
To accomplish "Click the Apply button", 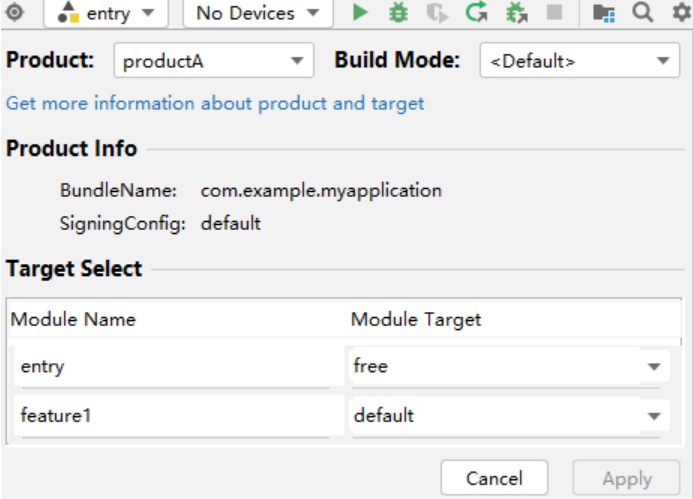I will pos(626,478).
